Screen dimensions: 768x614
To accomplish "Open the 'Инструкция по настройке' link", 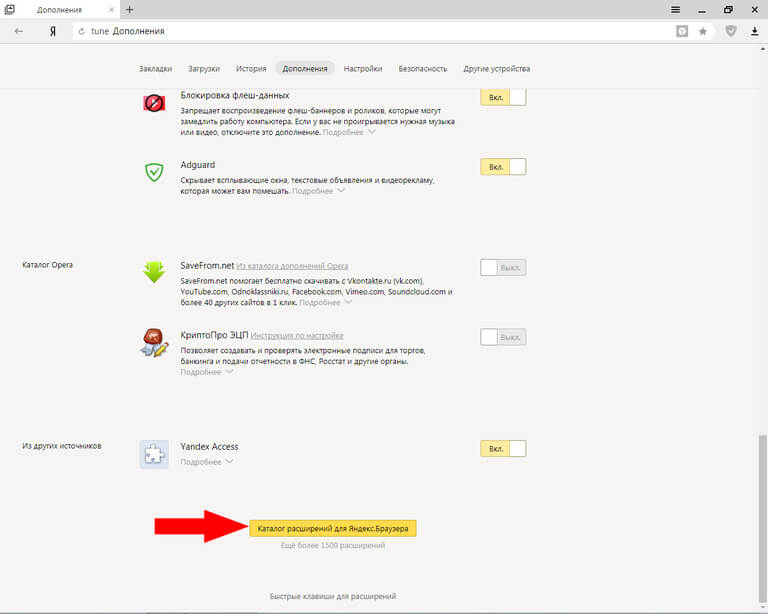I will 297,335.
